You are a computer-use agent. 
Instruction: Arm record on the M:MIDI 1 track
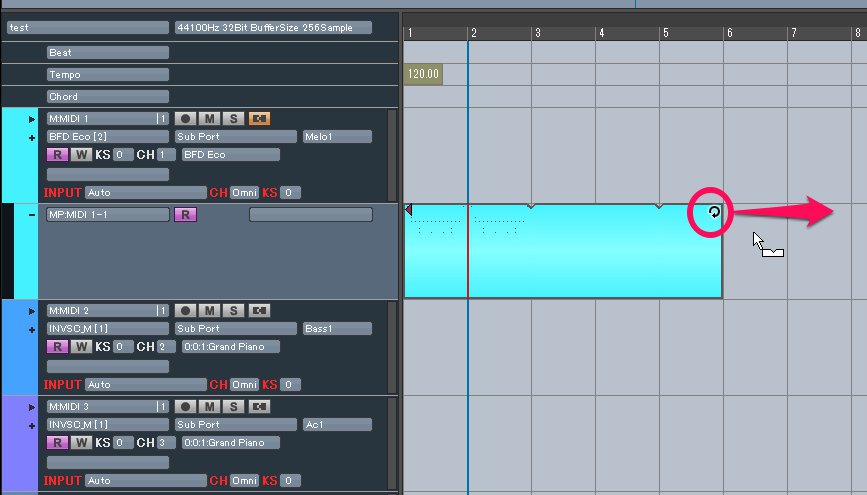coord(185,118)
